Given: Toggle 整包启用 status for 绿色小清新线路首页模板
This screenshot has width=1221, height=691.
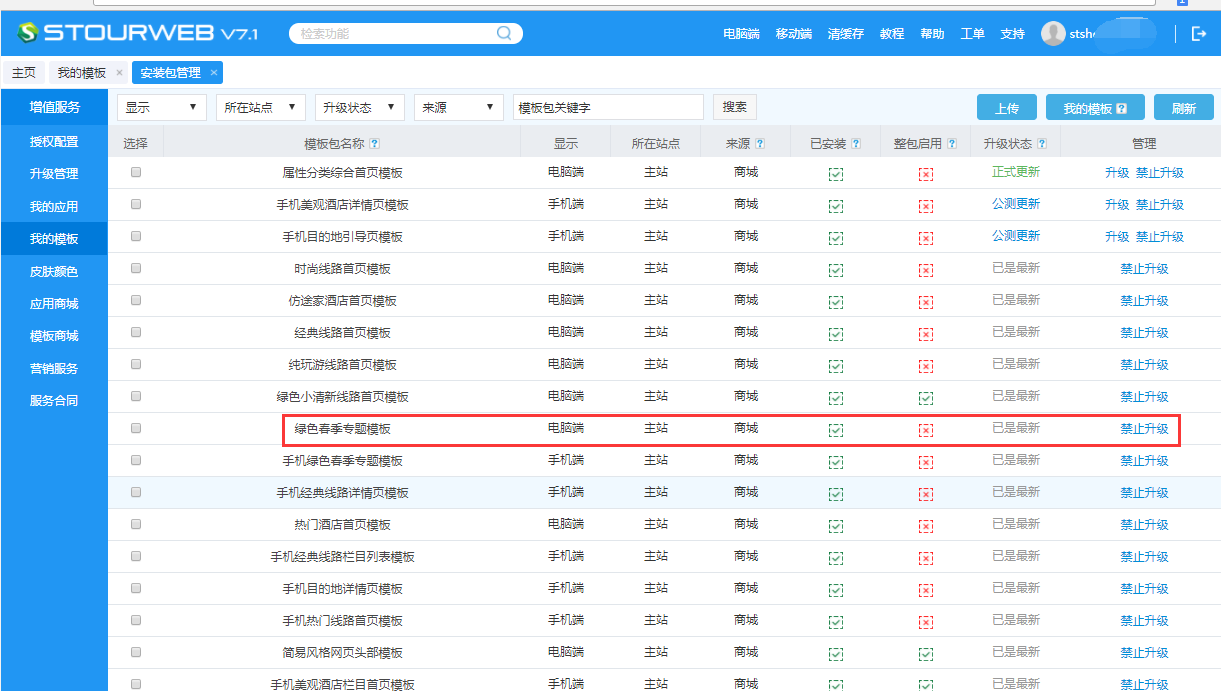Looking at the screenshot, I should tap(926, 397).
